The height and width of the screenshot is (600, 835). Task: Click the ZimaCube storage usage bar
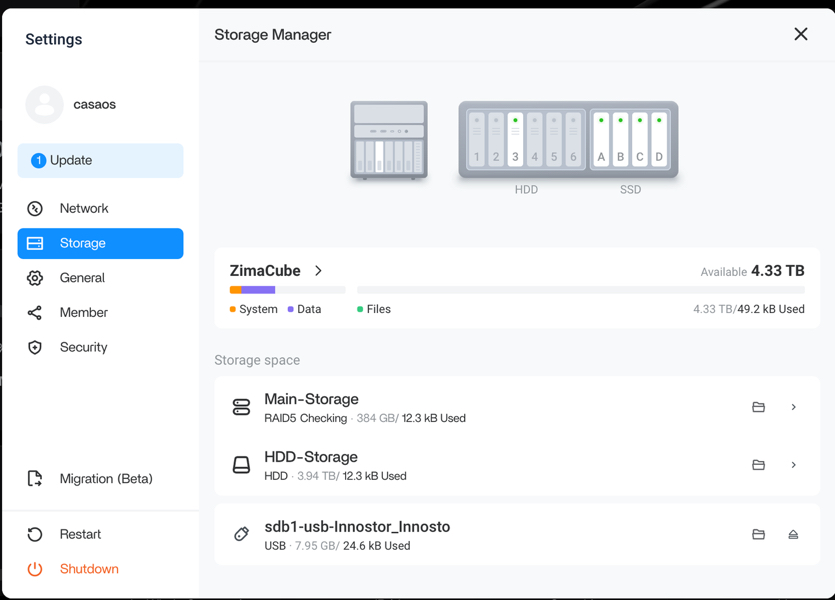click(x=516, y=290)
